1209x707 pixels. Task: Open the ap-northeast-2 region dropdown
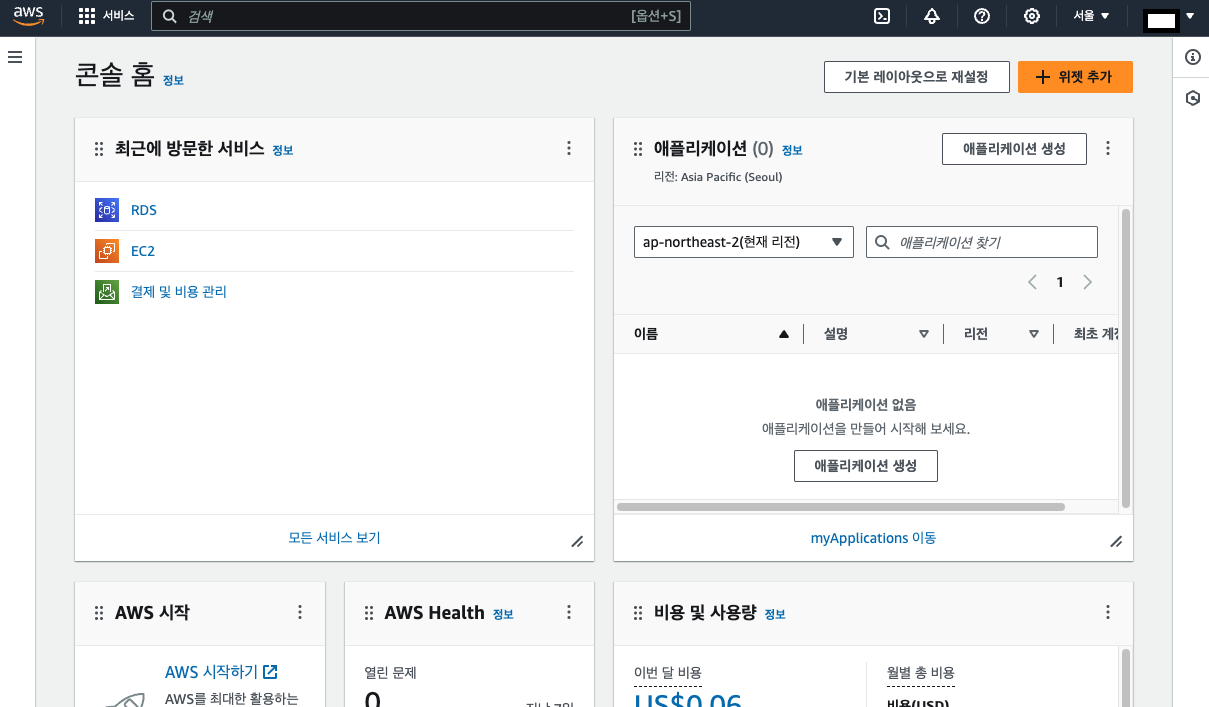coord(744,242)
